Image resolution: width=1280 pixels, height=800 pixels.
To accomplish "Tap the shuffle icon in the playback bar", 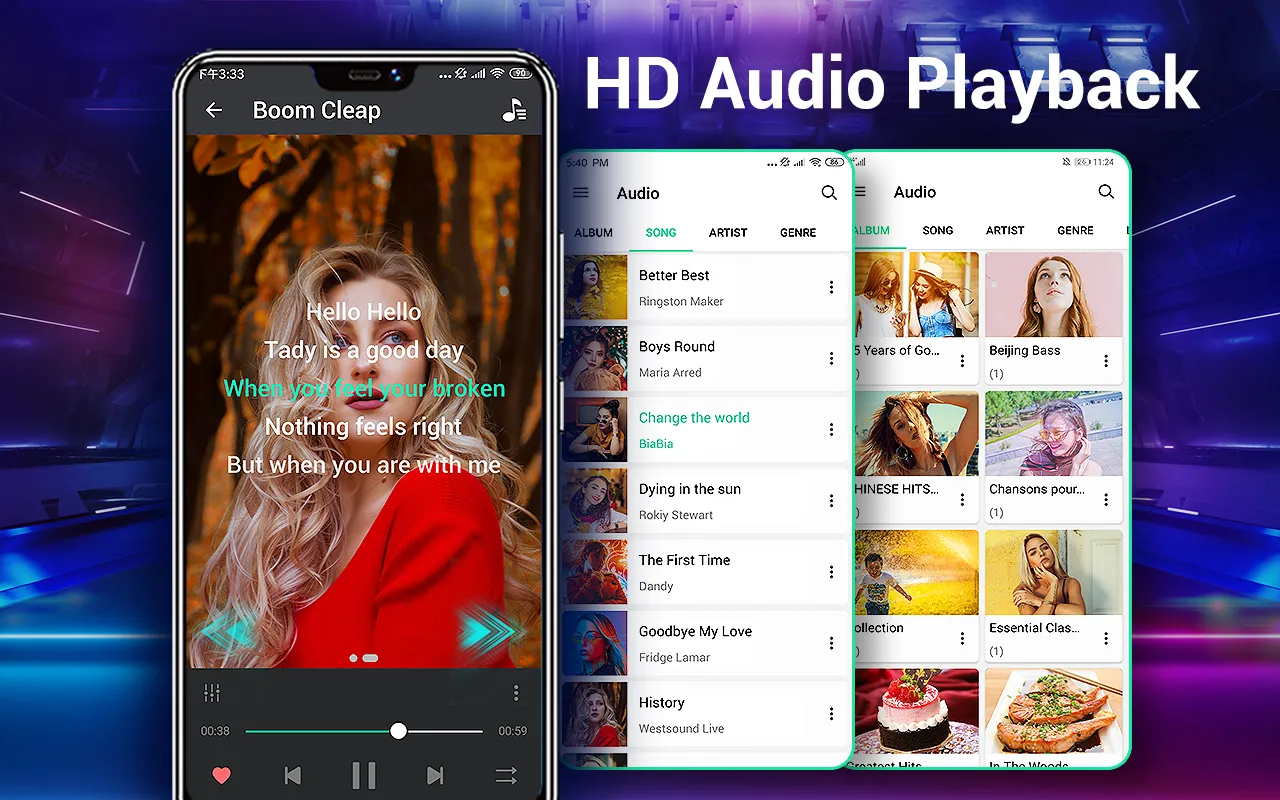I will (505, 775).
